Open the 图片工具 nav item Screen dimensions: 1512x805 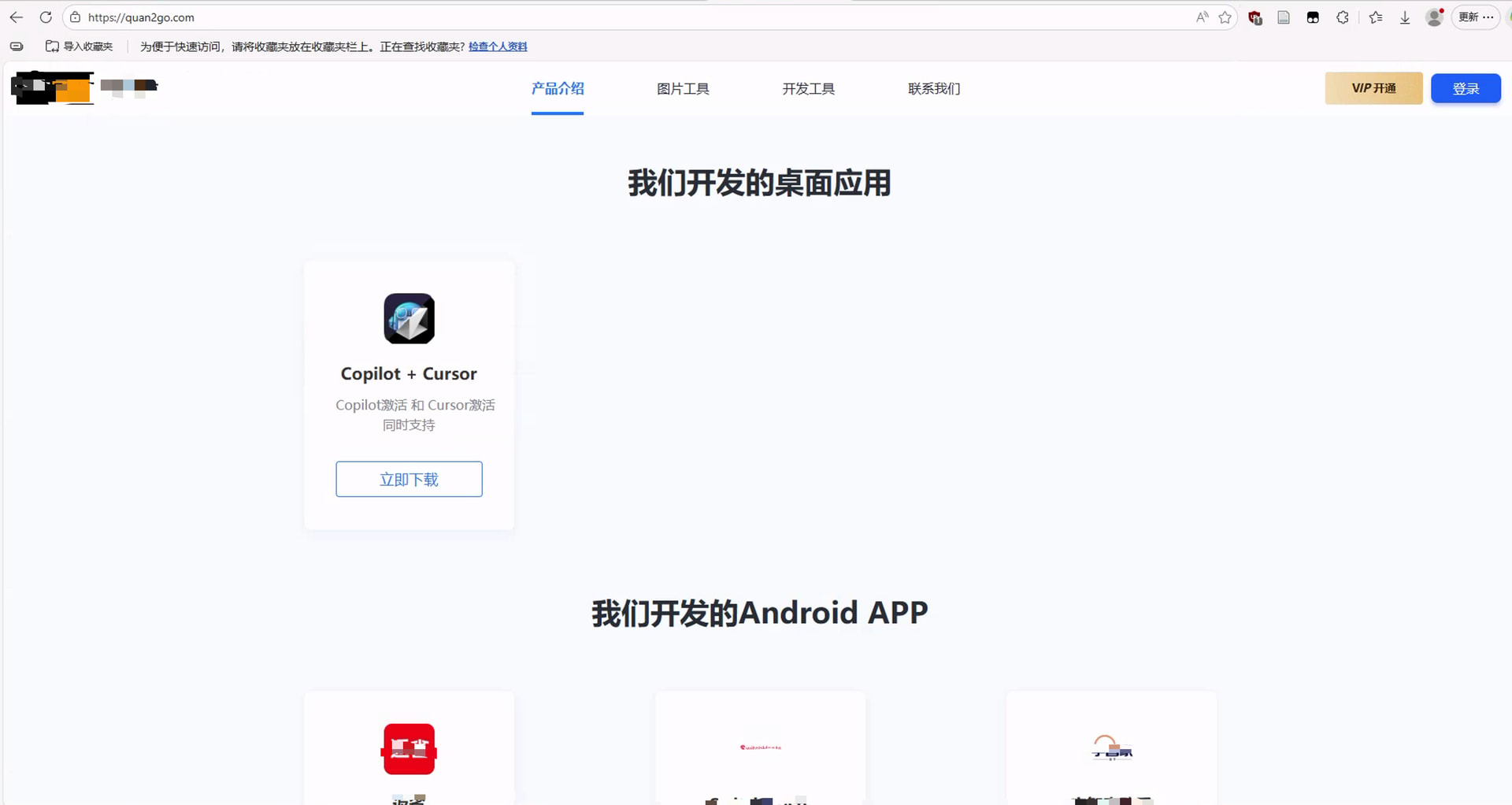point(683,88)
